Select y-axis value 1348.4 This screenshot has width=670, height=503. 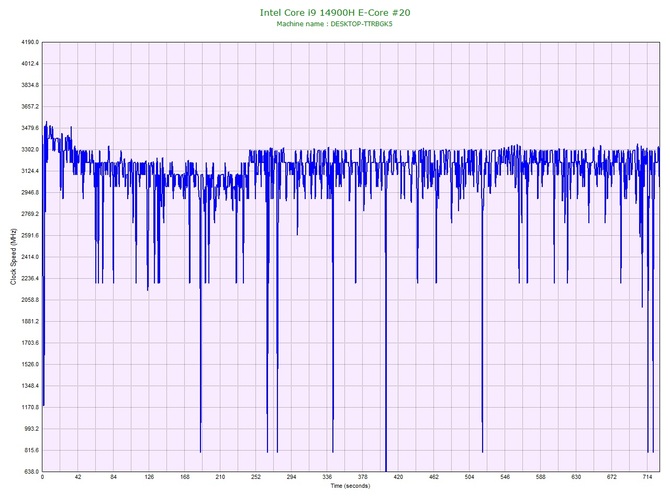coord(30,386)
